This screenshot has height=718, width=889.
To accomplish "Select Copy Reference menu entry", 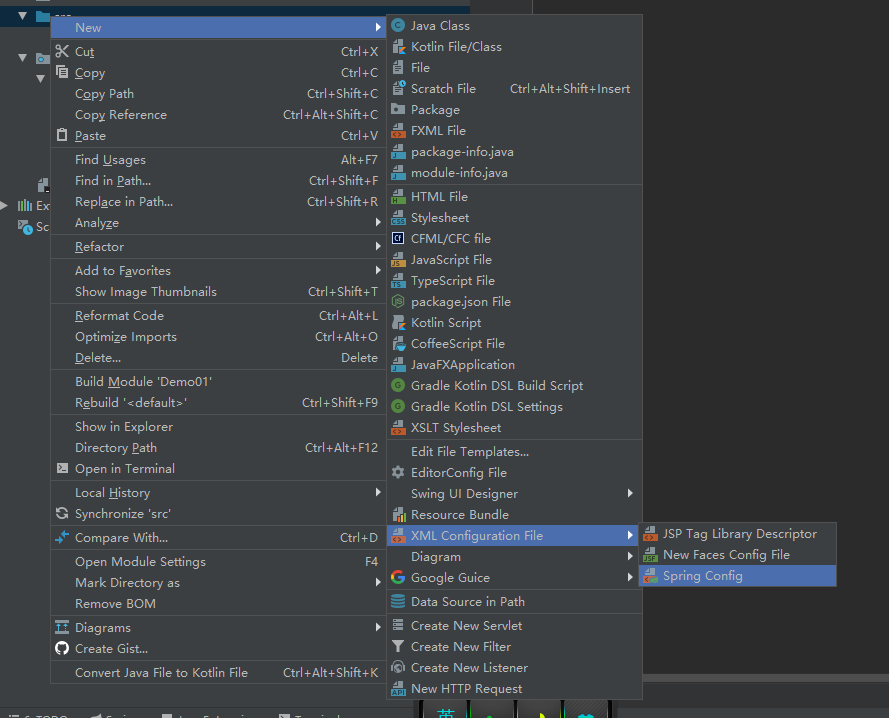I will point(218,115).
